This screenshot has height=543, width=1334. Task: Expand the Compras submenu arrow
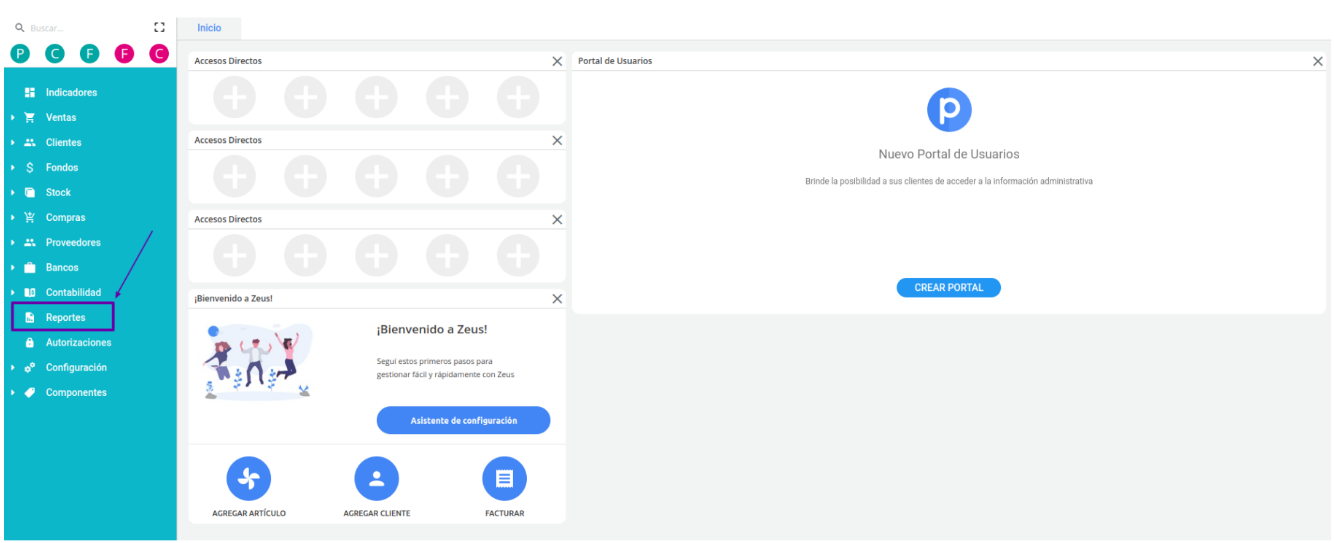(x=11, y=217)
